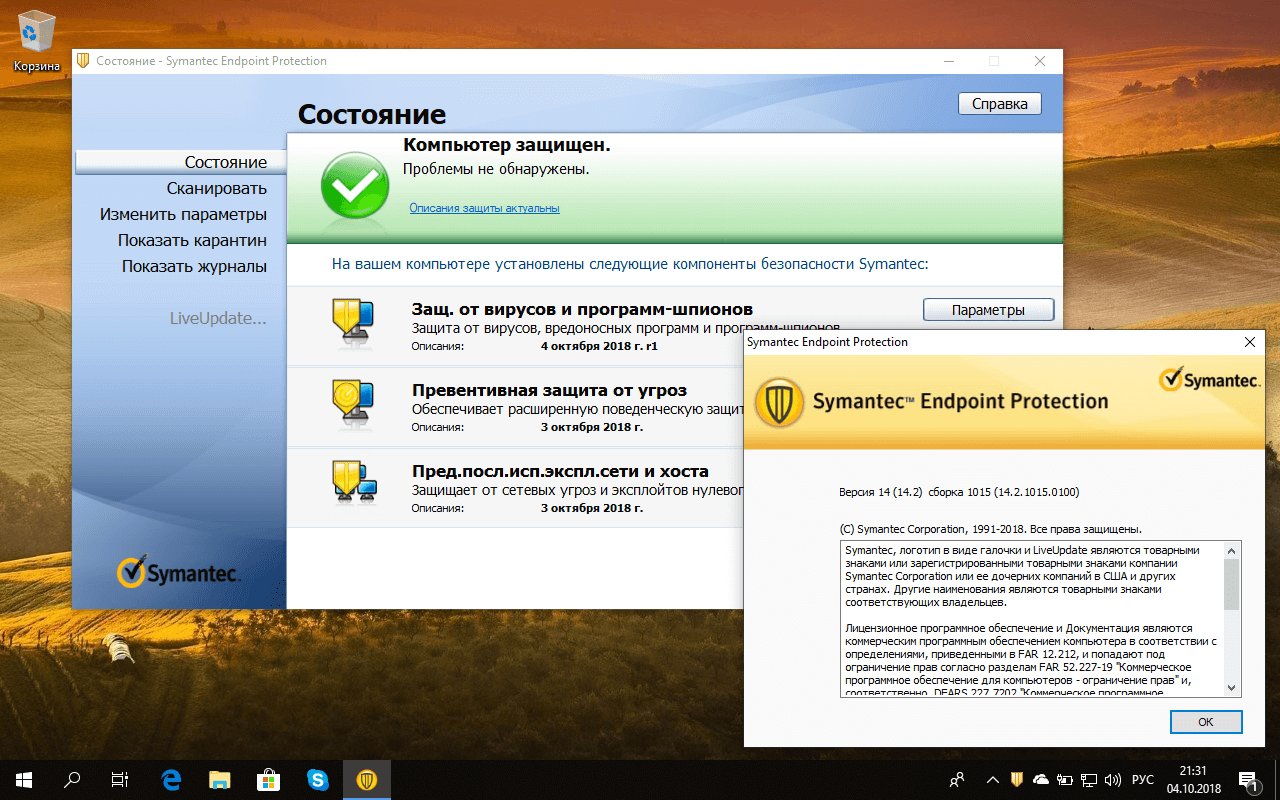
Task: Click the 4 октября 2018 г. r1 definitions date
Action: 598,346
